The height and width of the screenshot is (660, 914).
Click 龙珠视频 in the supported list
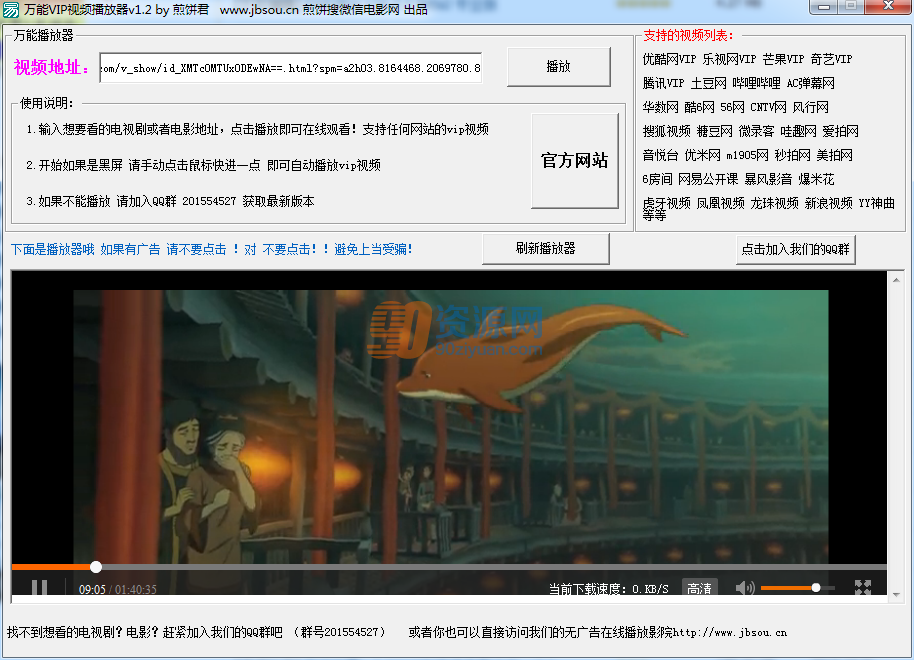click(774, 203)
